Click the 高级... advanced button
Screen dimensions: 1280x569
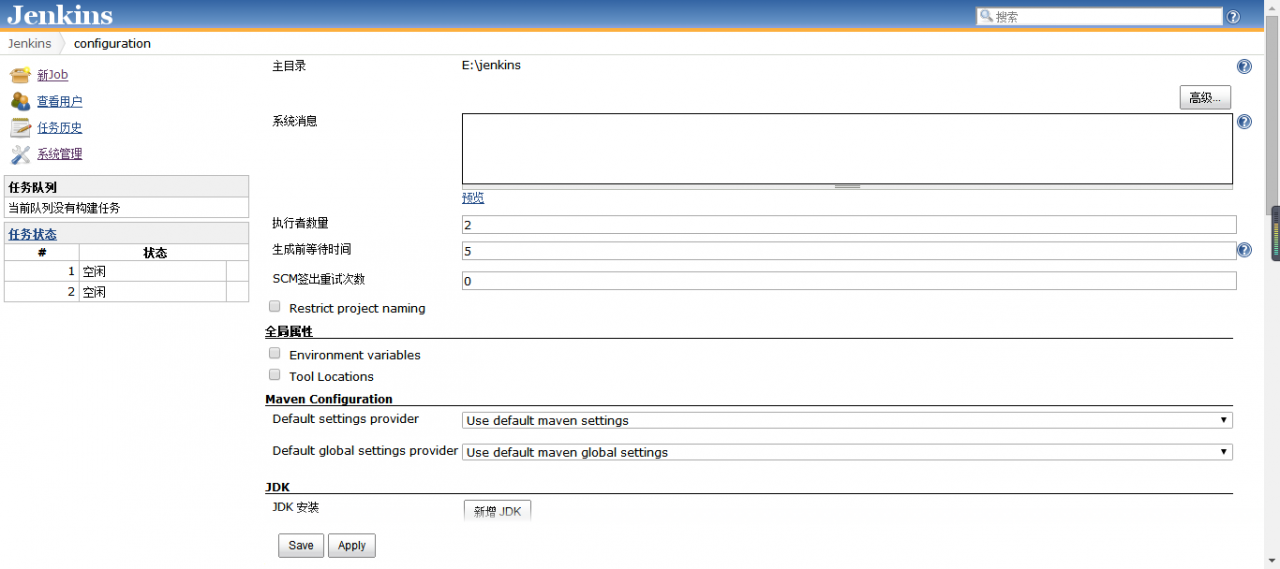[x=1205, y=97]
